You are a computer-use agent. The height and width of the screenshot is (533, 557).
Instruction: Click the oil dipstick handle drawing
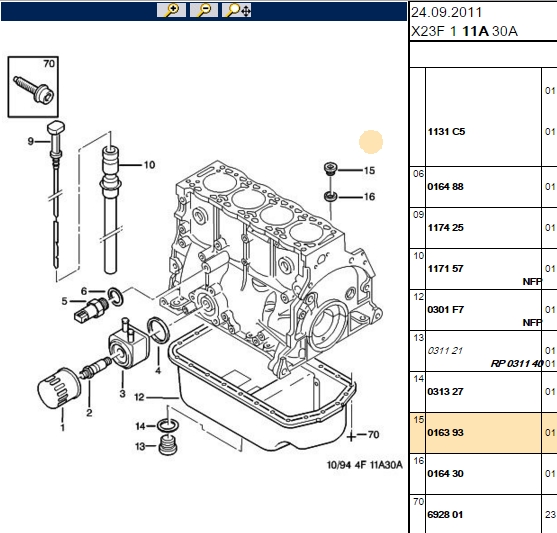pos(56,139)
